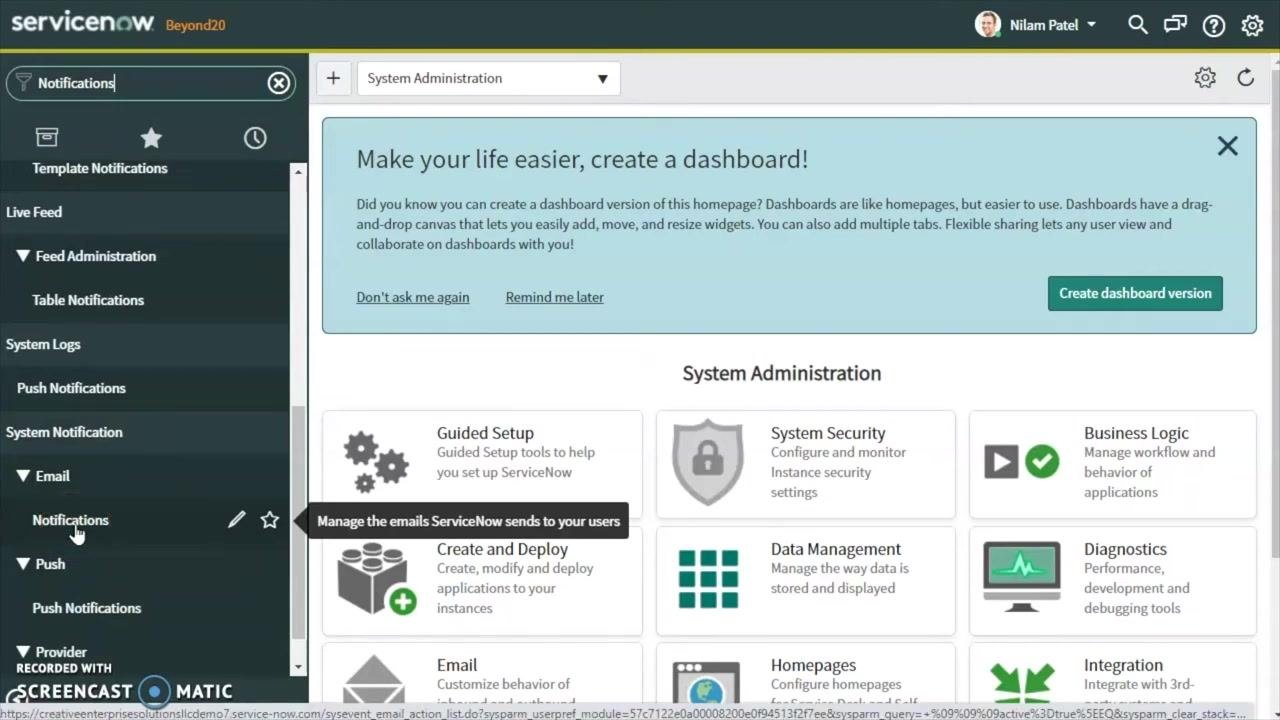Open the Connect chat sidebar icon
The width and height of the screenshot is (1280, 720).
1175,25
